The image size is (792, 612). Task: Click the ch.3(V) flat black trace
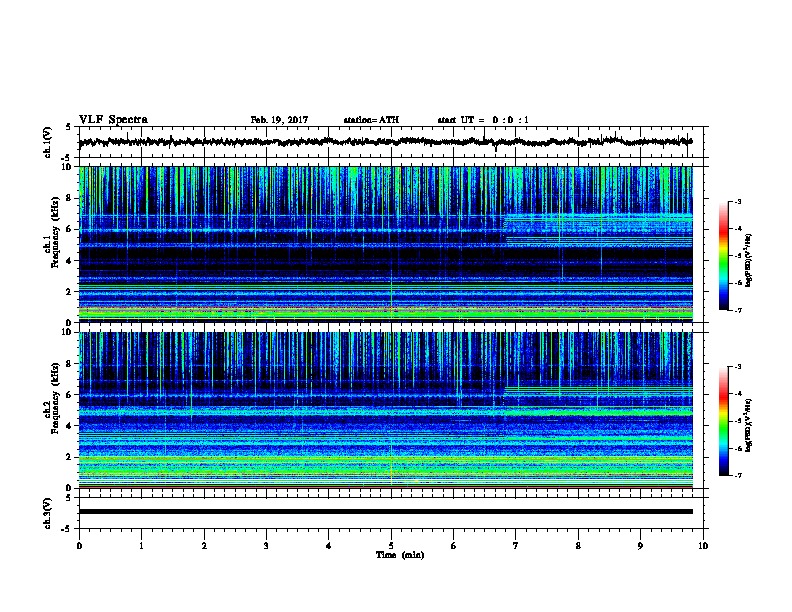pos(386,512)
